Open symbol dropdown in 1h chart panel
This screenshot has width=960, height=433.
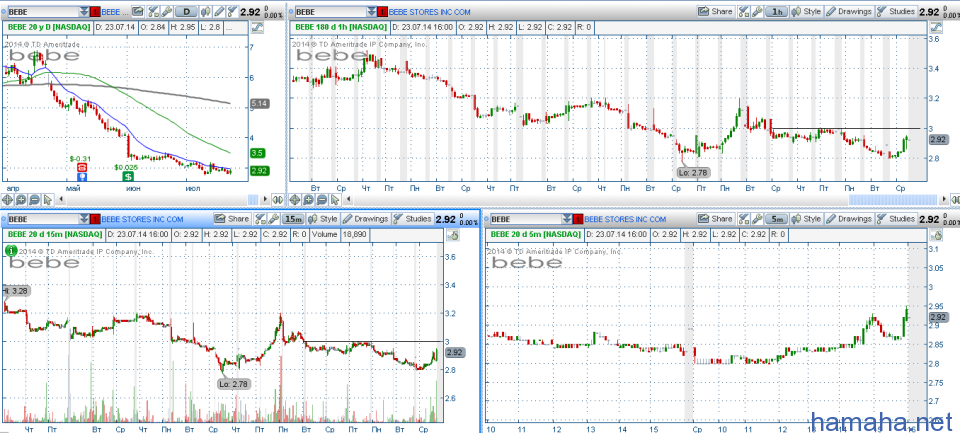pos(372,12)
